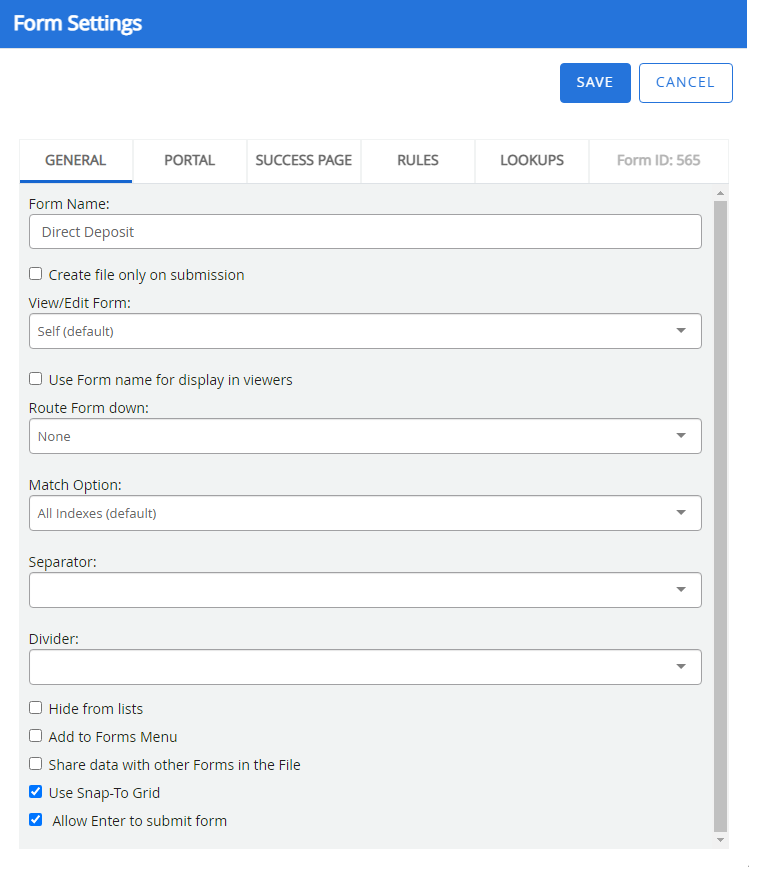Toggle the Hide from lists checkbox
Viewport: 759px width, 877px height.
pos(36,708)
